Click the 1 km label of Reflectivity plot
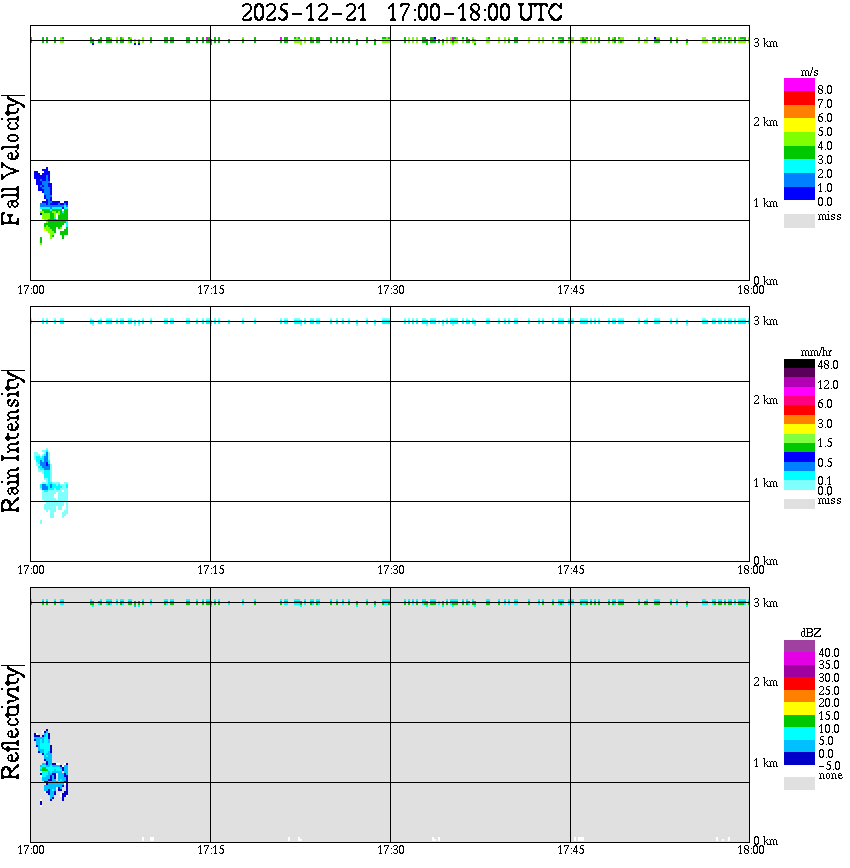The width and height of the screenshot is (850, 868). point(765,763)
